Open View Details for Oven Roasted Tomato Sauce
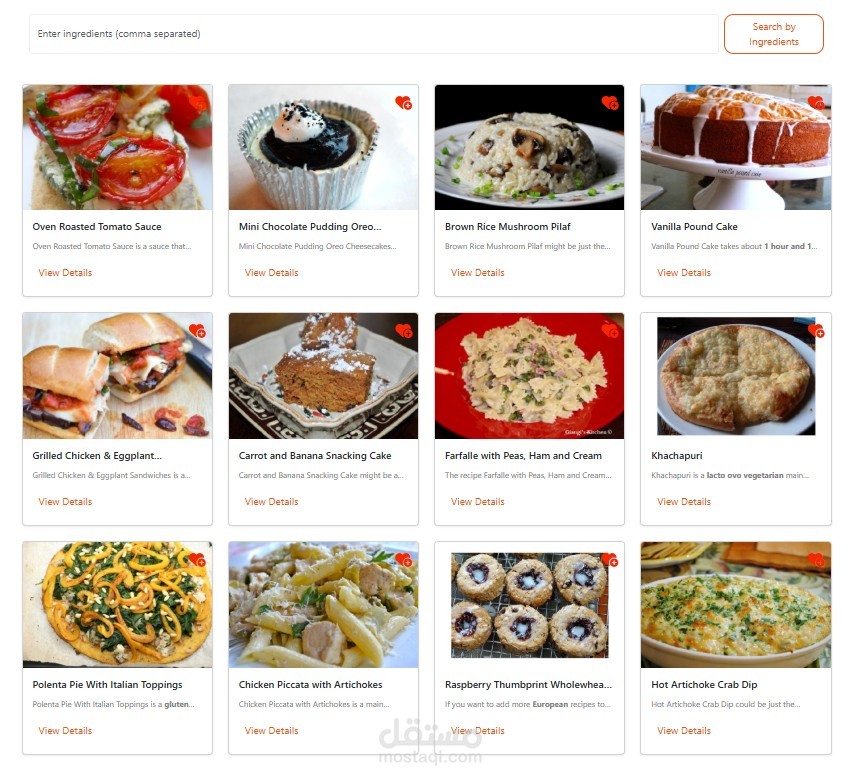The image size is (861, 782). coord(65,273)
